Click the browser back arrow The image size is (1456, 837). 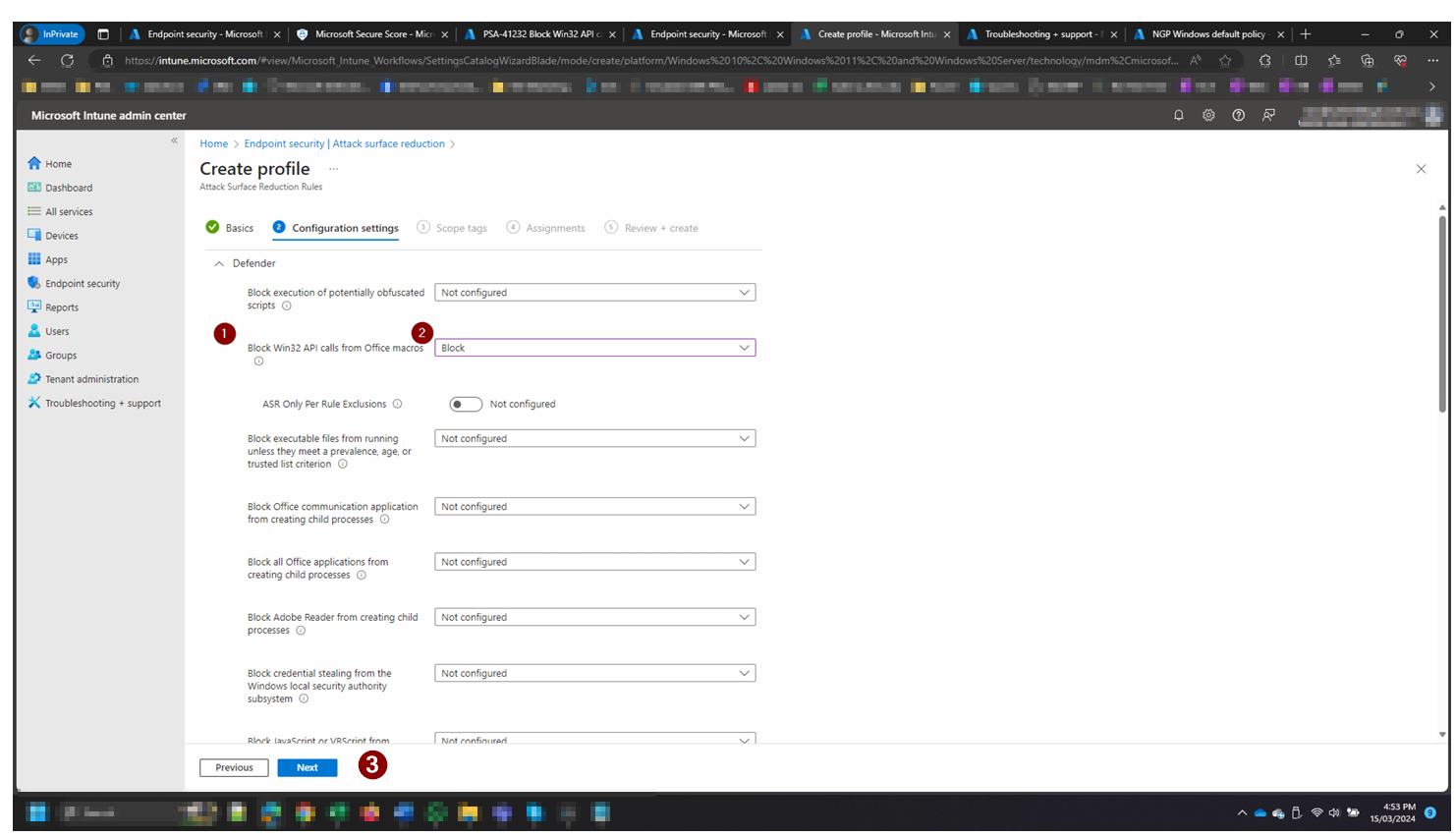click(x=34, y=61)
